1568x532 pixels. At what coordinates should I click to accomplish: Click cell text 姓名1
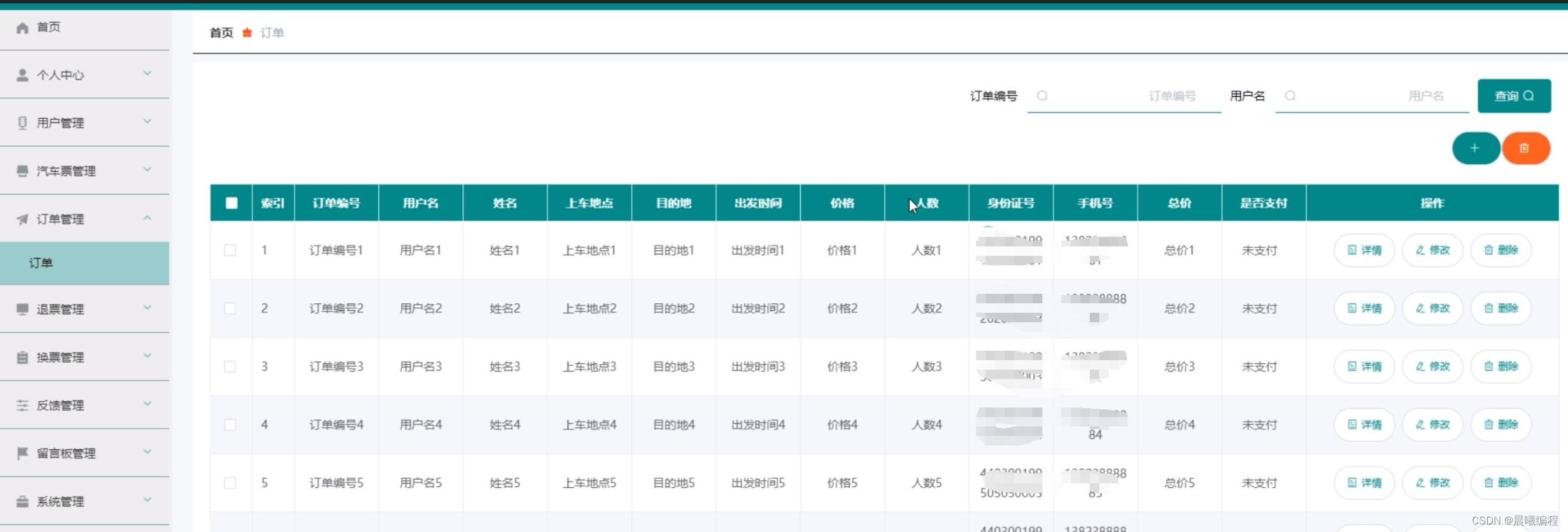tap(505, 250)
